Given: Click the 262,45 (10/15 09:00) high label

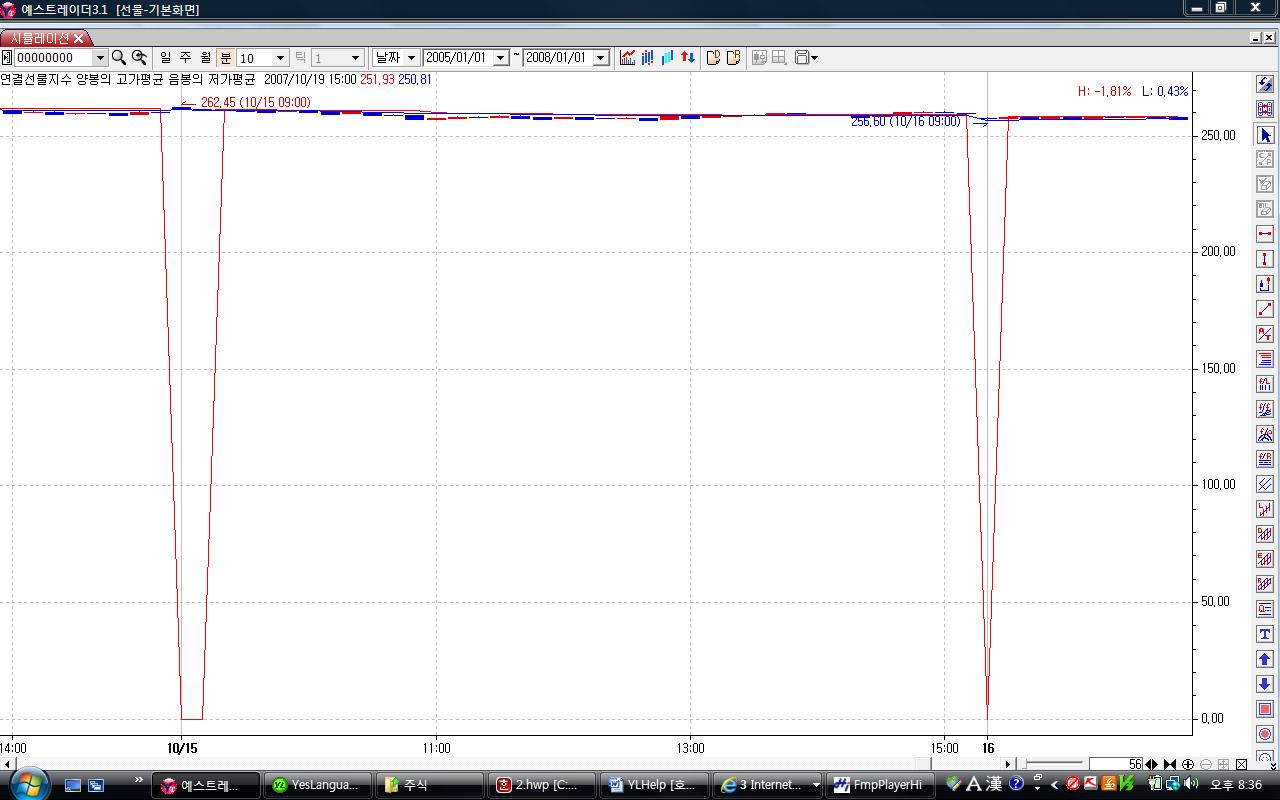Looking at the screenshot, I should (x=255, y=102).
